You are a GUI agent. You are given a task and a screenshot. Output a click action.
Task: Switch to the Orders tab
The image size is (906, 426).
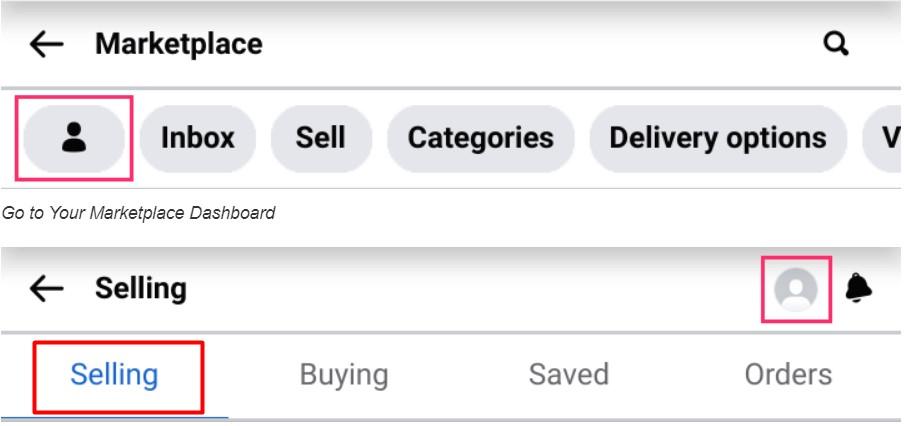pyautogui.click(x=788, y=374)
